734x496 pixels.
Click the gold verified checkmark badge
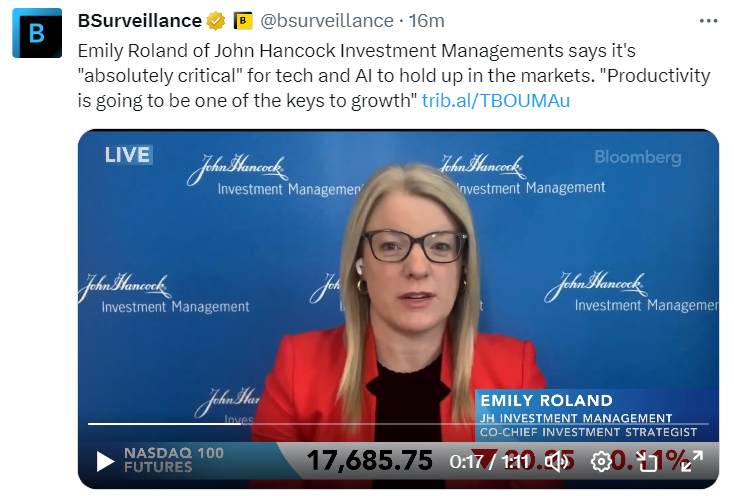(x=216, y=21)
